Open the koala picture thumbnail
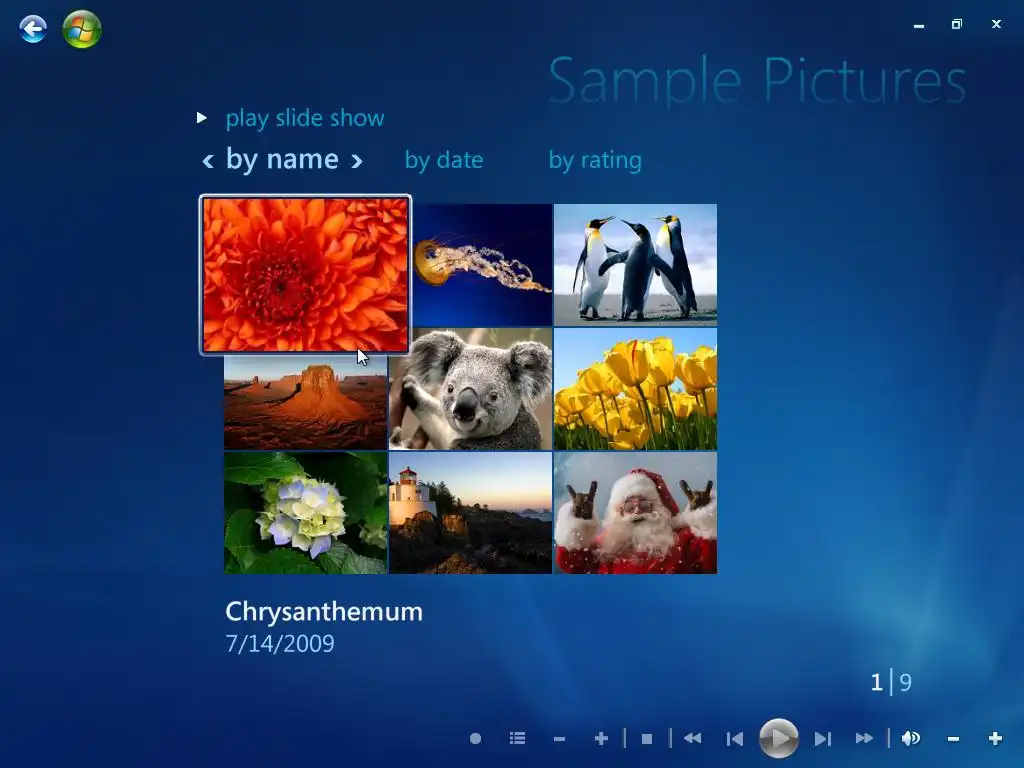 [470, 389]
